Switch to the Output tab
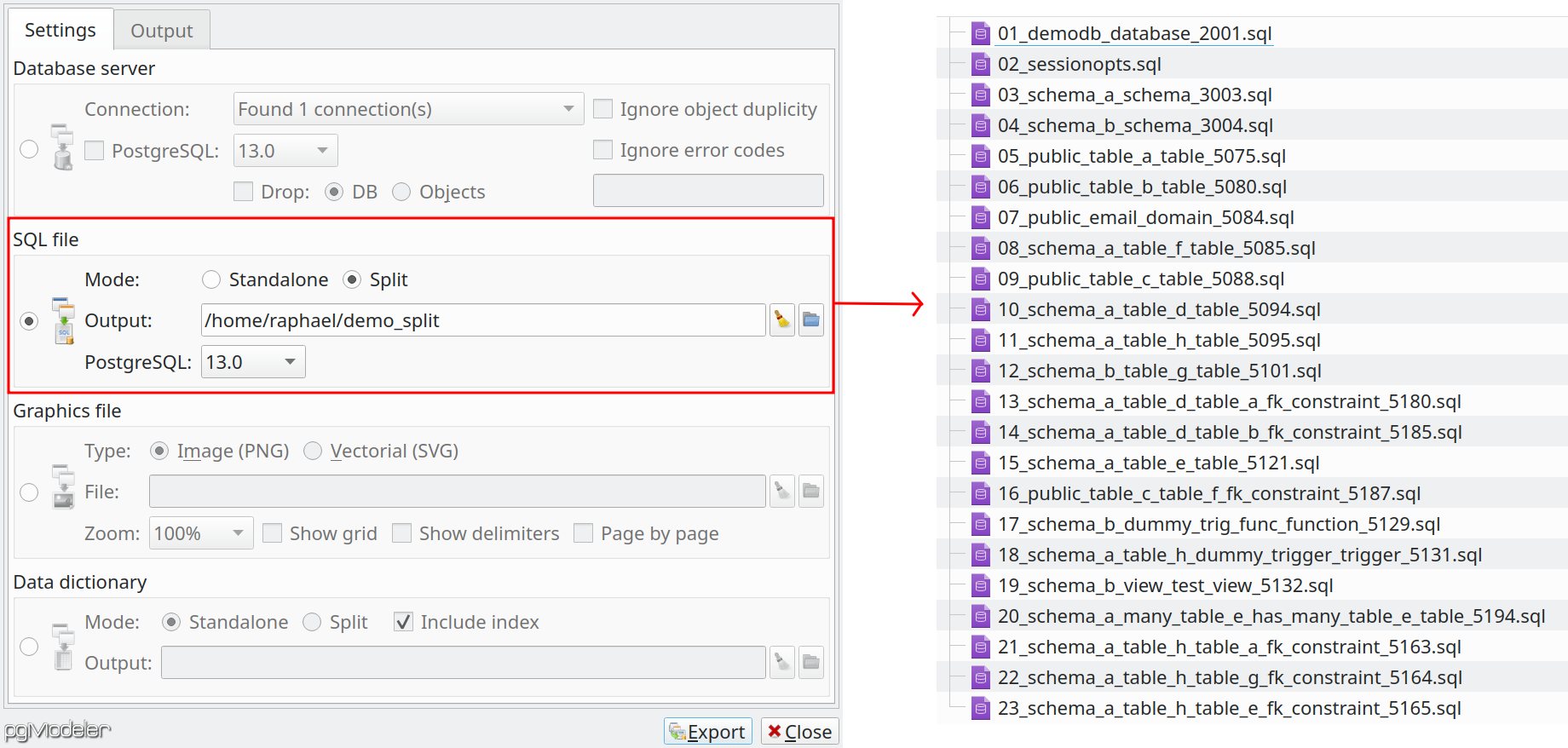1568x748 pixels. click(x=162, y=31)
